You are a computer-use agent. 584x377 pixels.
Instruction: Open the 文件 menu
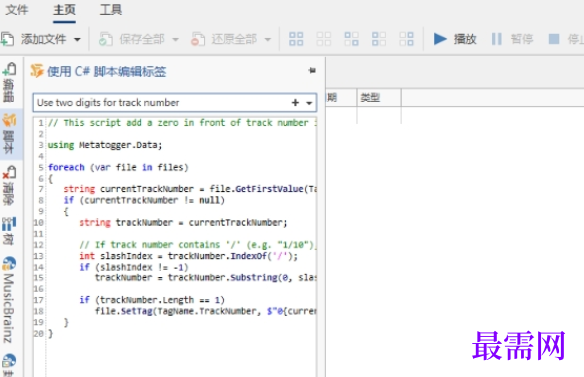click(16, 10)
